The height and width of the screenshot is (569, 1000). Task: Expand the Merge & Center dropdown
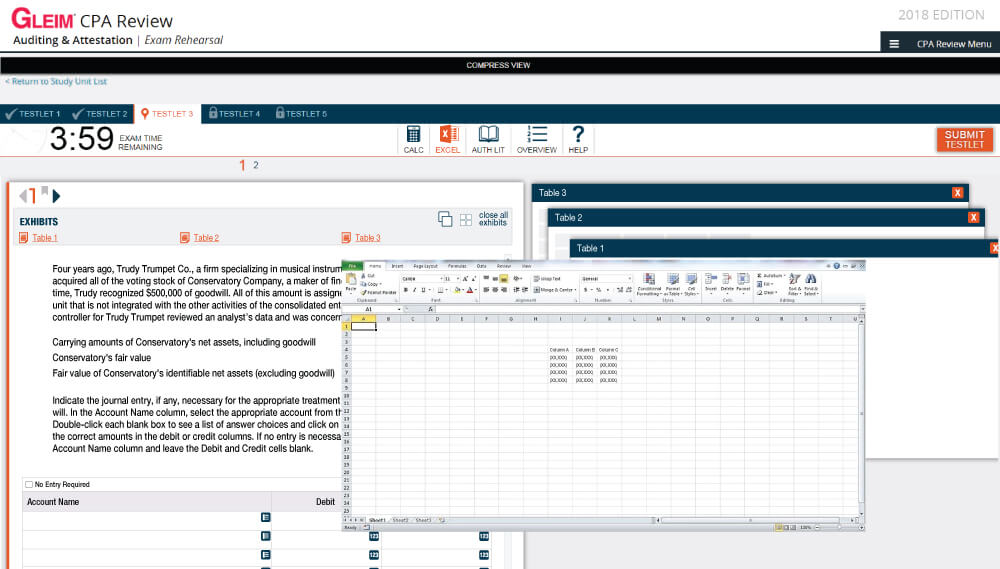pyautogui.click(x=575, y=290)
